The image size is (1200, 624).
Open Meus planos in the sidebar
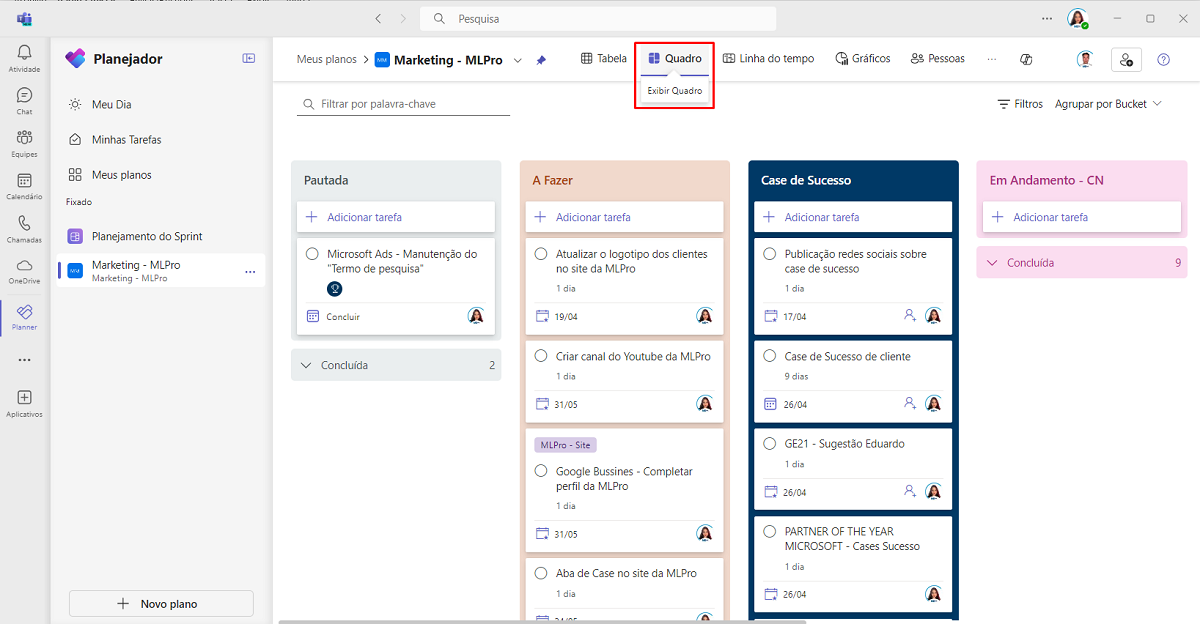point(161,175)
